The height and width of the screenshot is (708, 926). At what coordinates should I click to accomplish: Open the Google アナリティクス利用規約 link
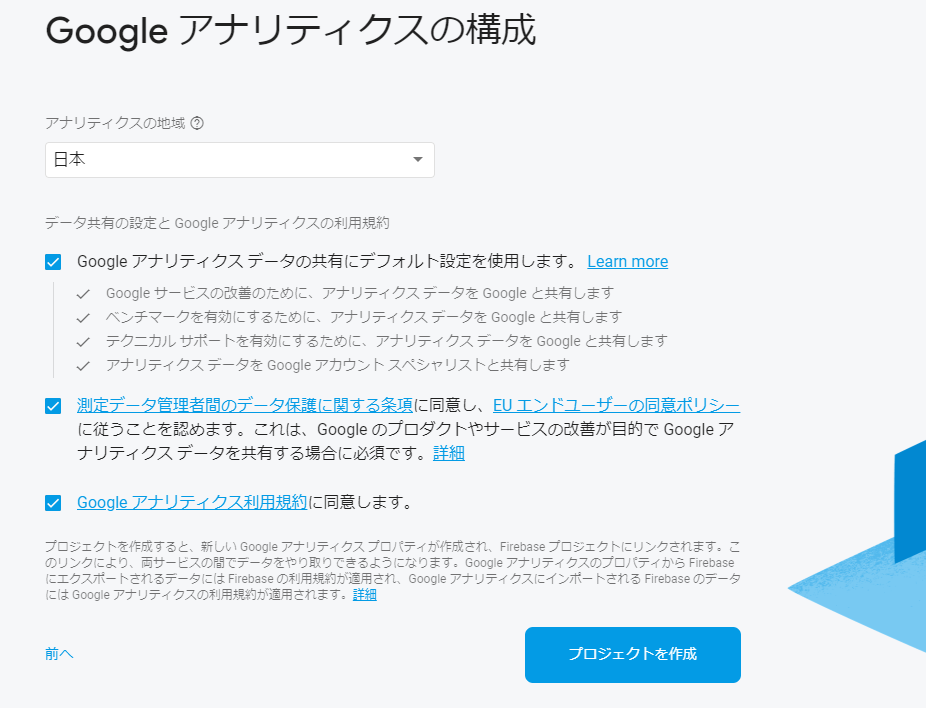pyautogui.click(x=192, y=503)
